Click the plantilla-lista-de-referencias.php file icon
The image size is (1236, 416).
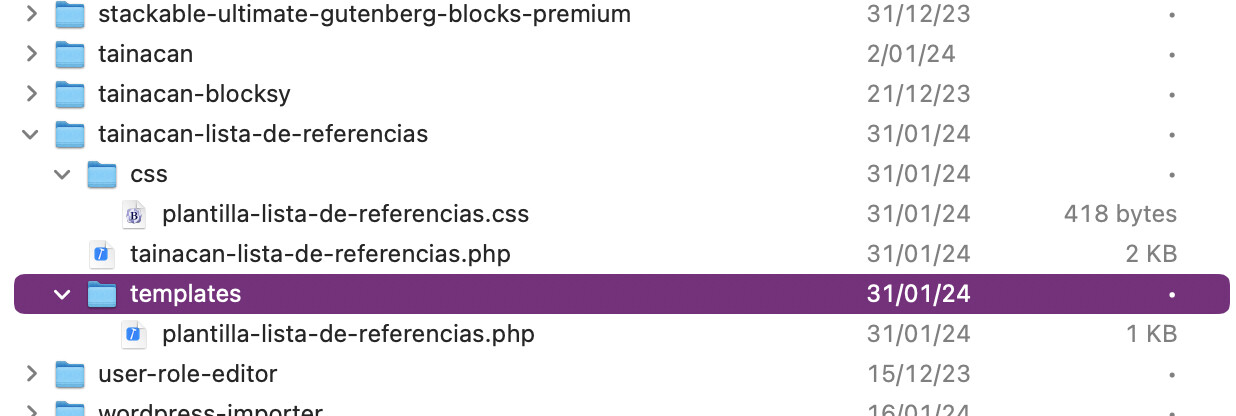coord(134,334)
